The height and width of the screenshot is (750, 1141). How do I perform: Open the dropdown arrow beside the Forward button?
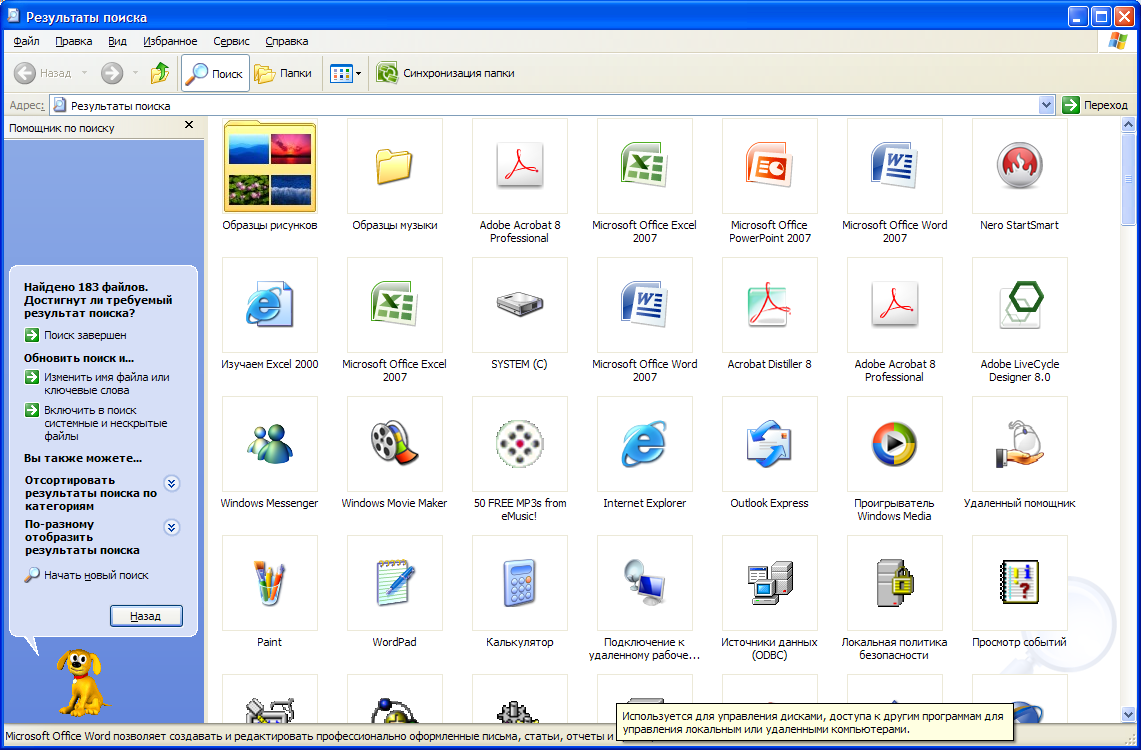tap(135, 73)
